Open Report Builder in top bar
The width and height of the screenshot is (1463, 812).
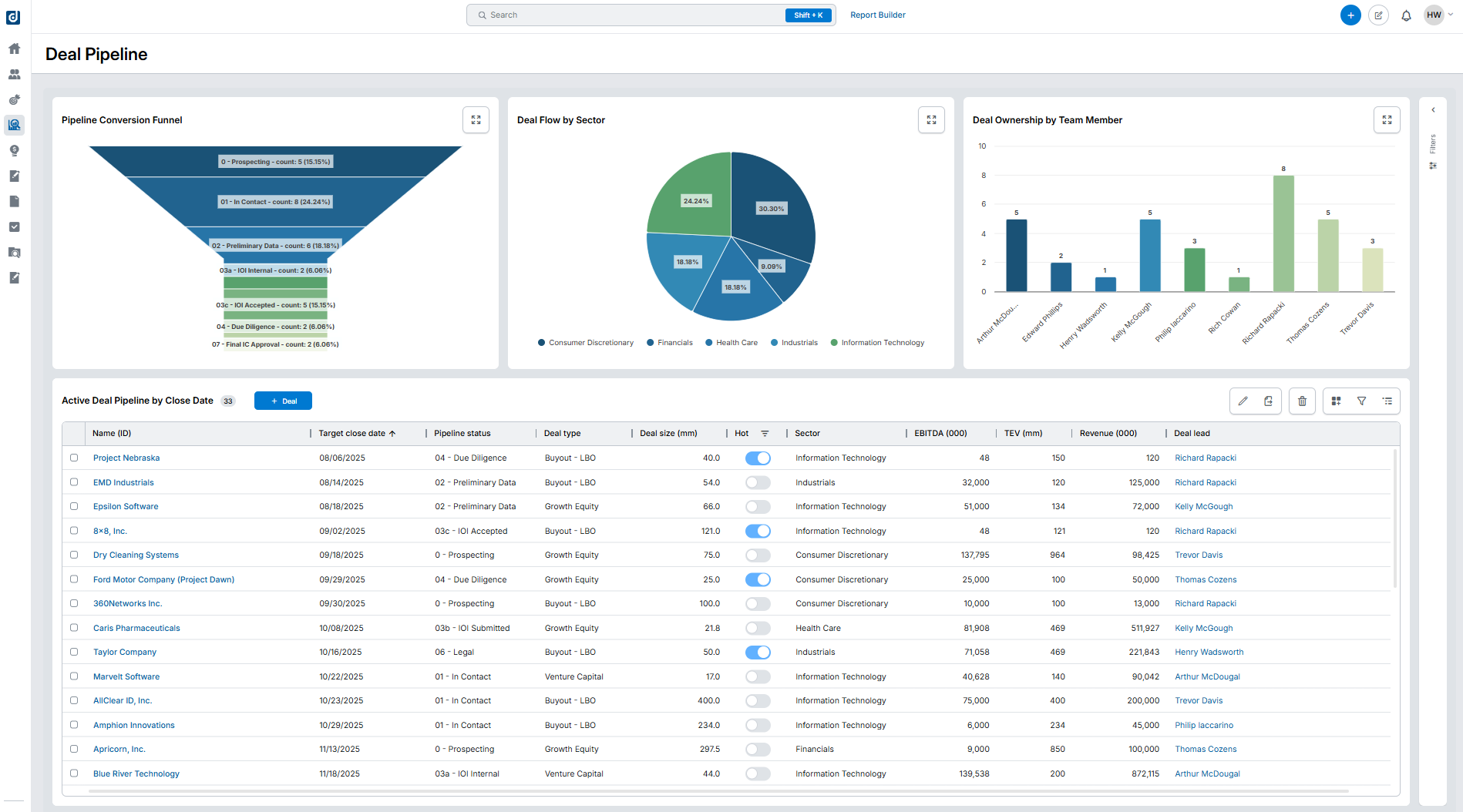[x=877, y=15]
